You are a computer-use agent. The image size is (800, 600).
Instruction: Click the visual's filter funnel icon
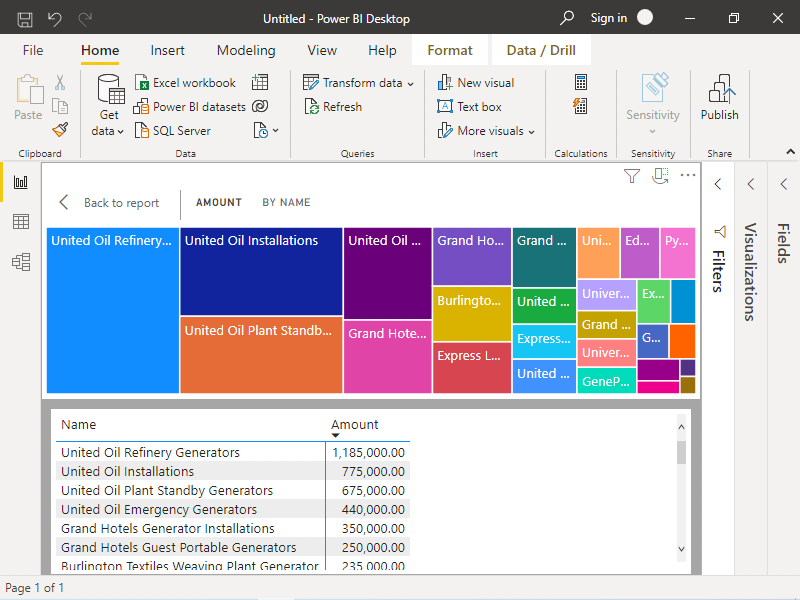pos(632,176)
